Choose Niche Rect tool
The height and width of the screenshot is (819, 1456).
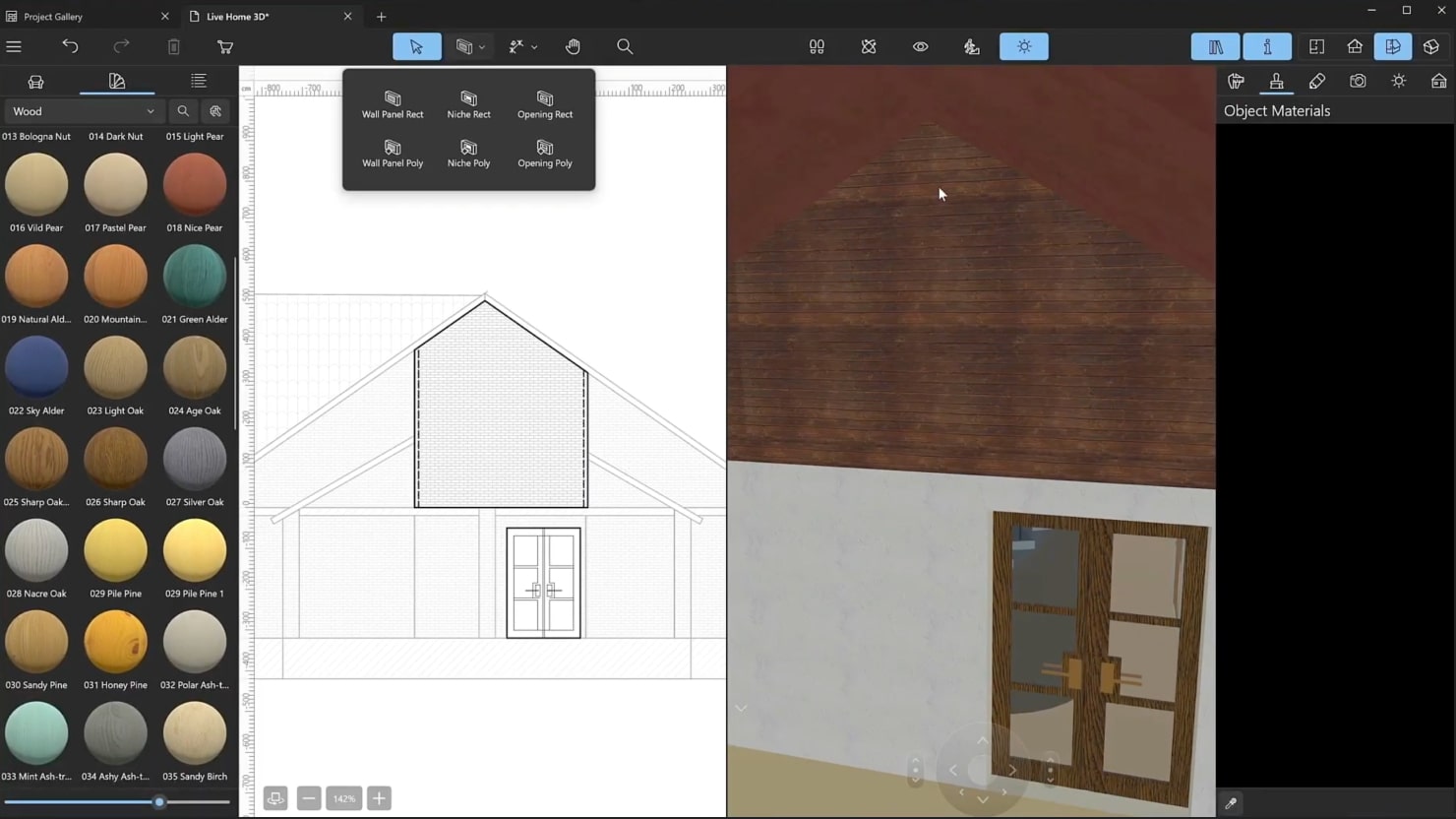coord(468,104)
